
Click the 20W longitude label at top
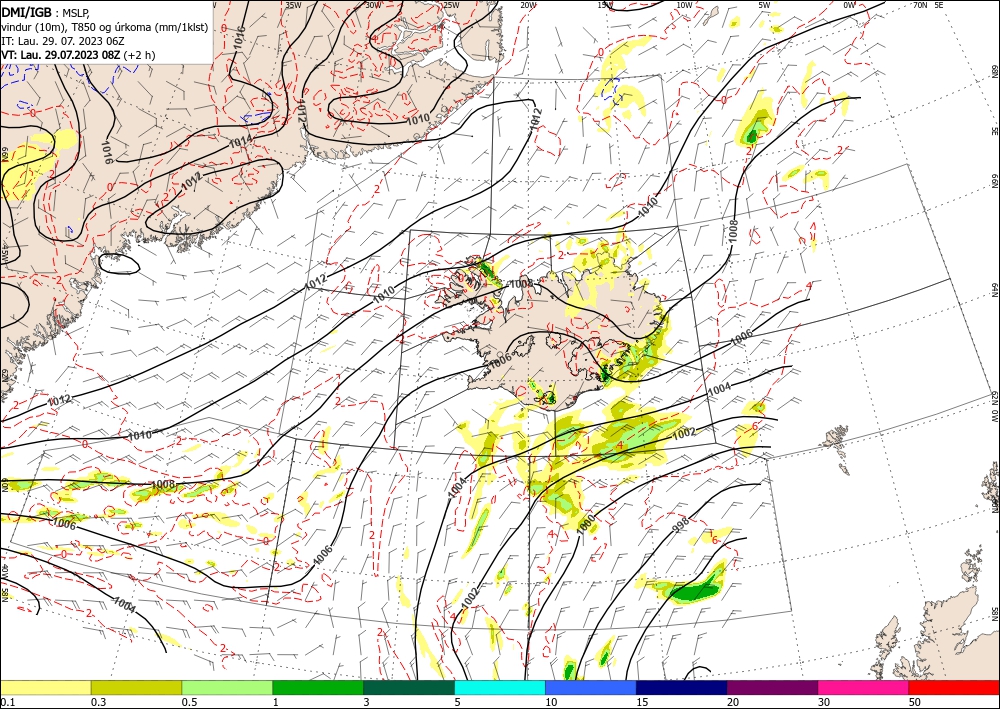pos(528,4)
